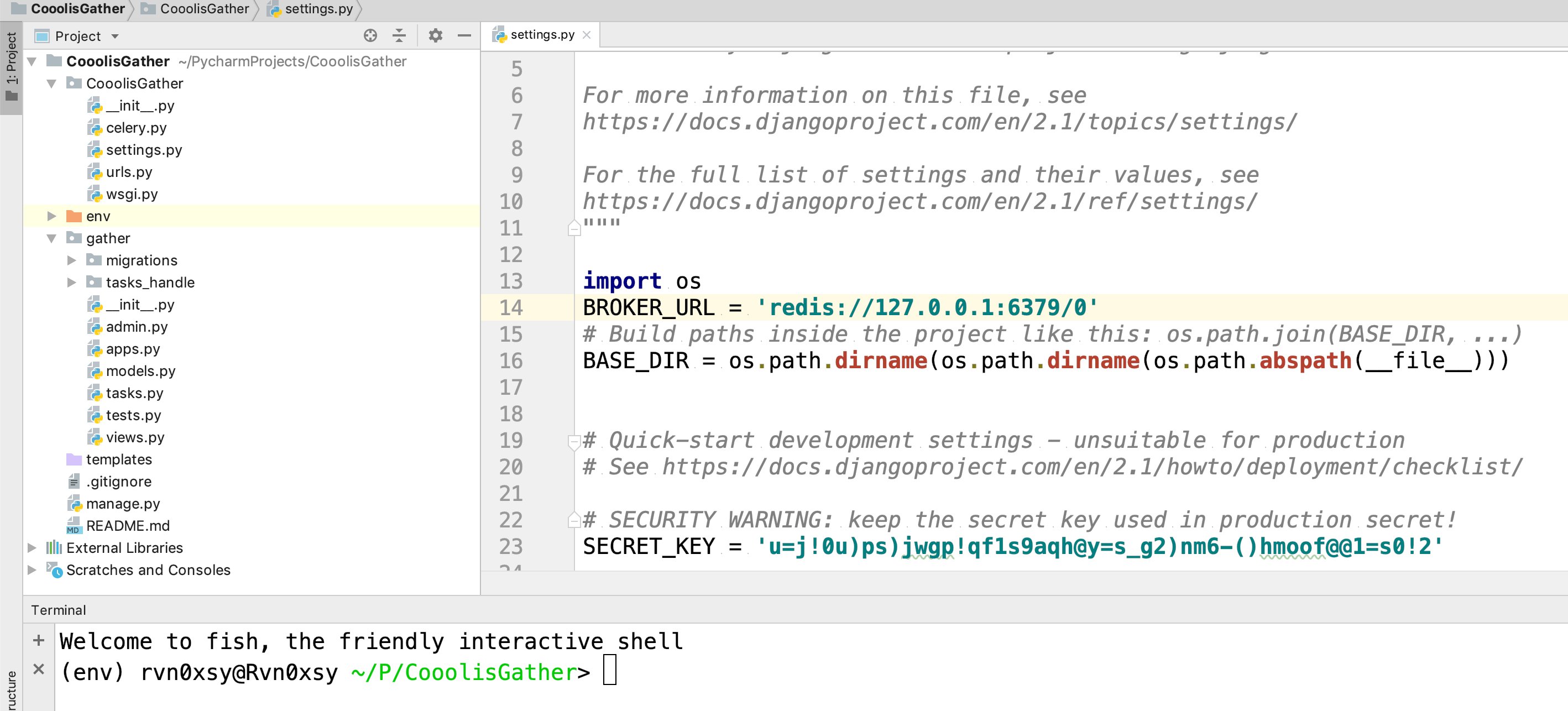Expand External Libraries node
The width and height of the screenshot is (1568, 711).
coord(32,548)
